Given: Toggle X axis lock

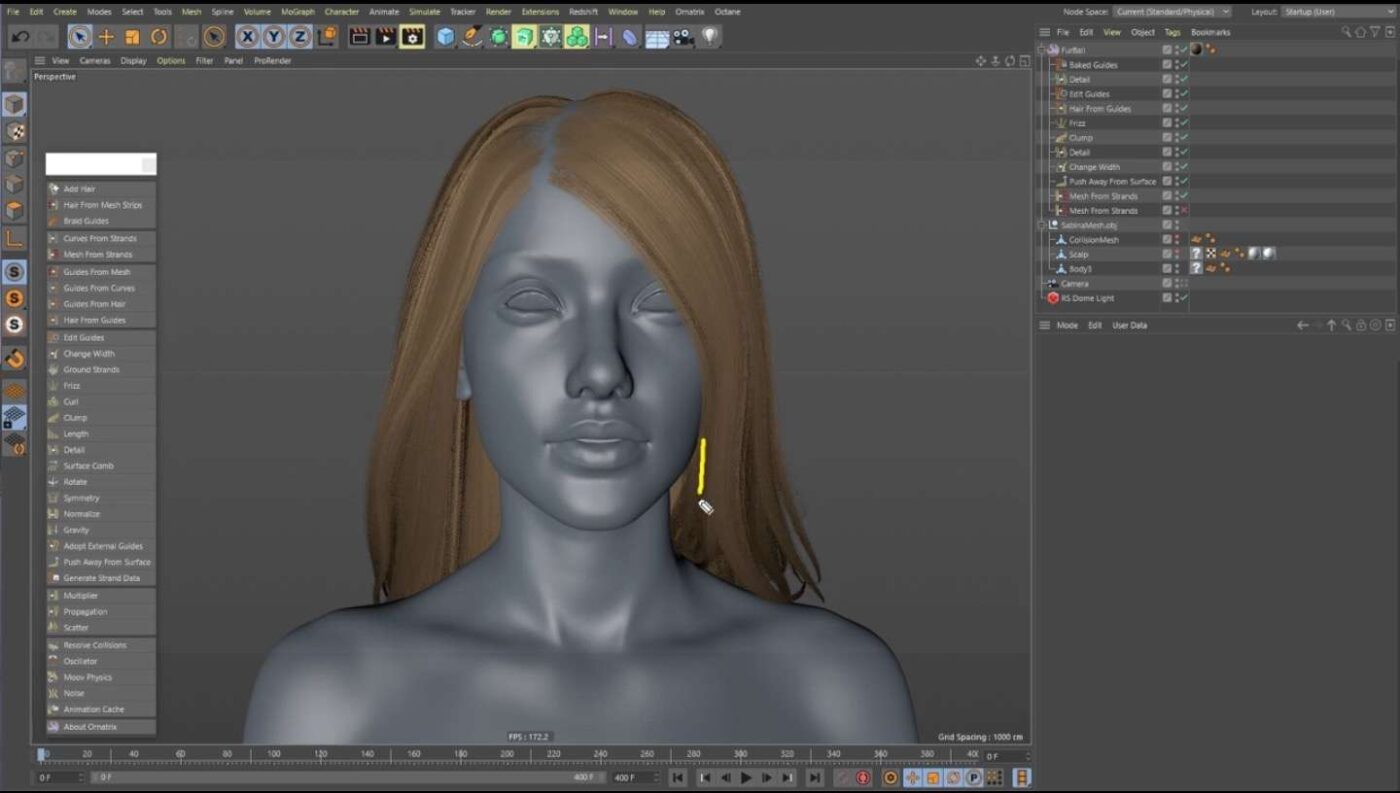Looking at the screenshot, I should [248, 37].
